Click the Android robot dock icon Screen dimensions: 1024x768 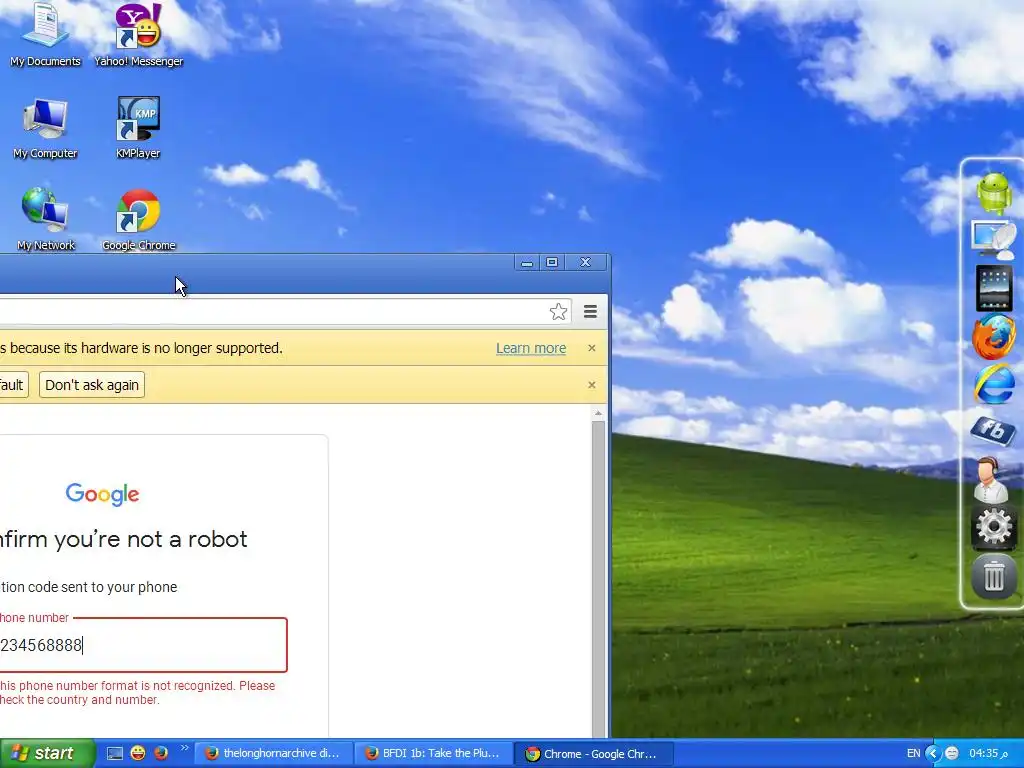point(994,193)
